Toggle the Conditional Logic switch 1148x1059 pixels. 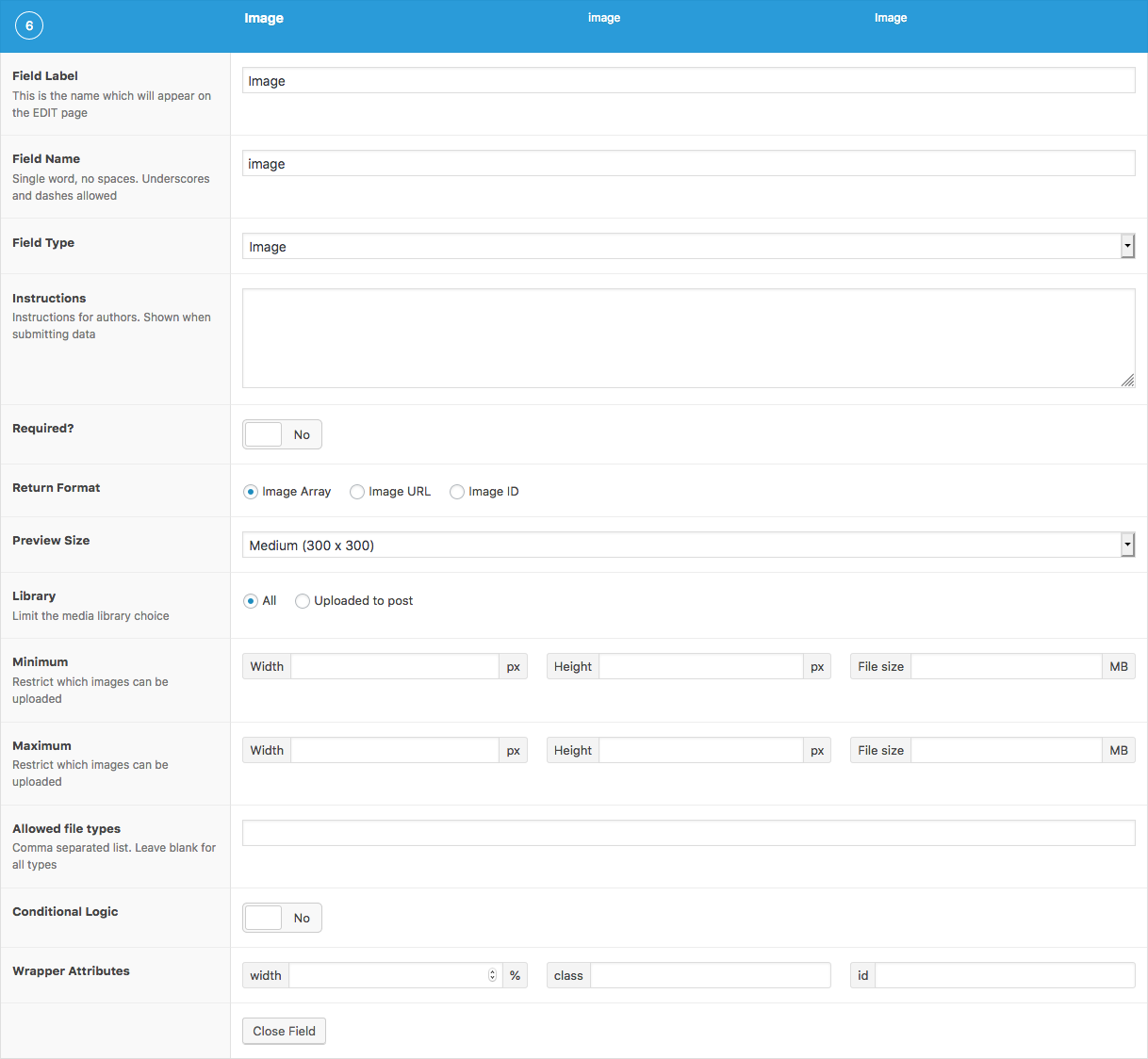[264, 918]
